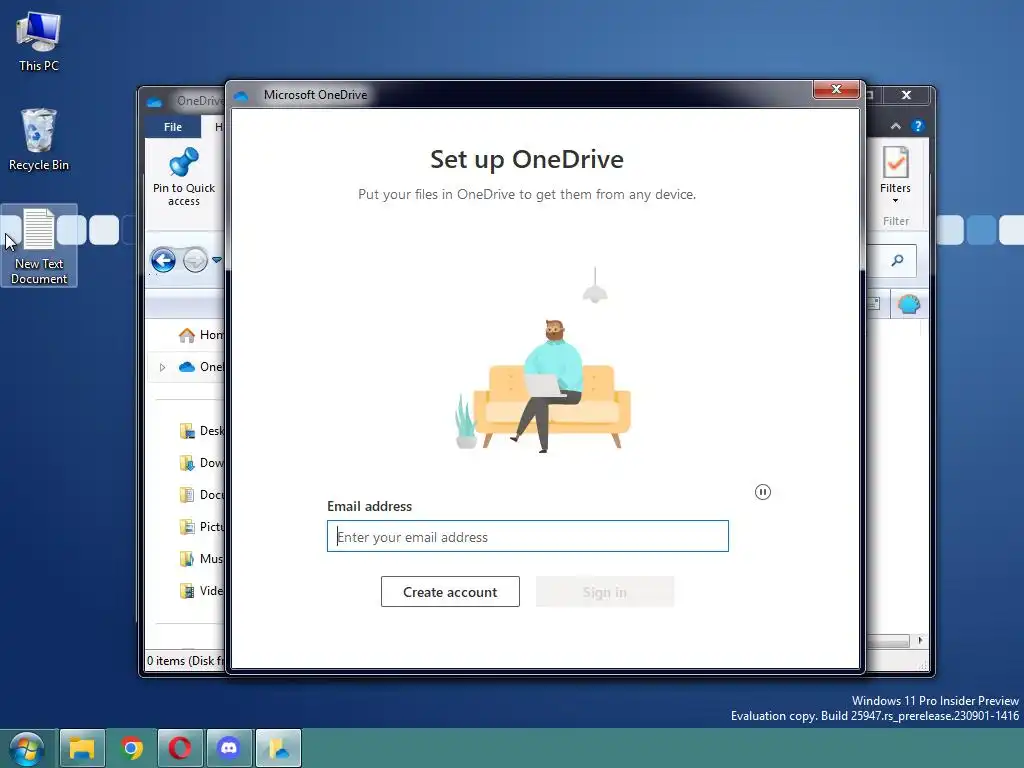Open Videos folder in navigation pane
The height and width of the screenshot is (768, 1024).
(x=201, y=590)
